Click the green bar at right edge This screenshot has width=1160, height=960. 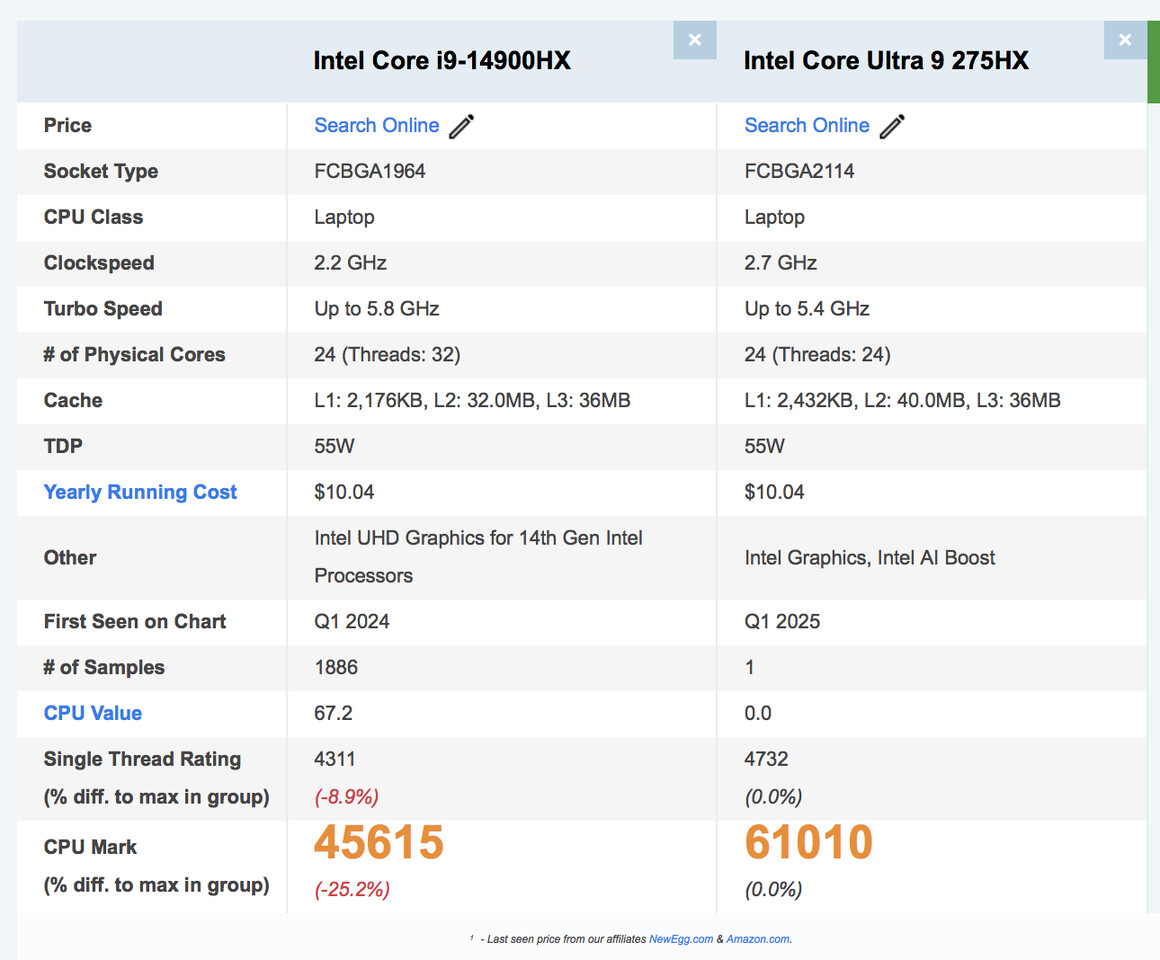tap(1153, 62)
